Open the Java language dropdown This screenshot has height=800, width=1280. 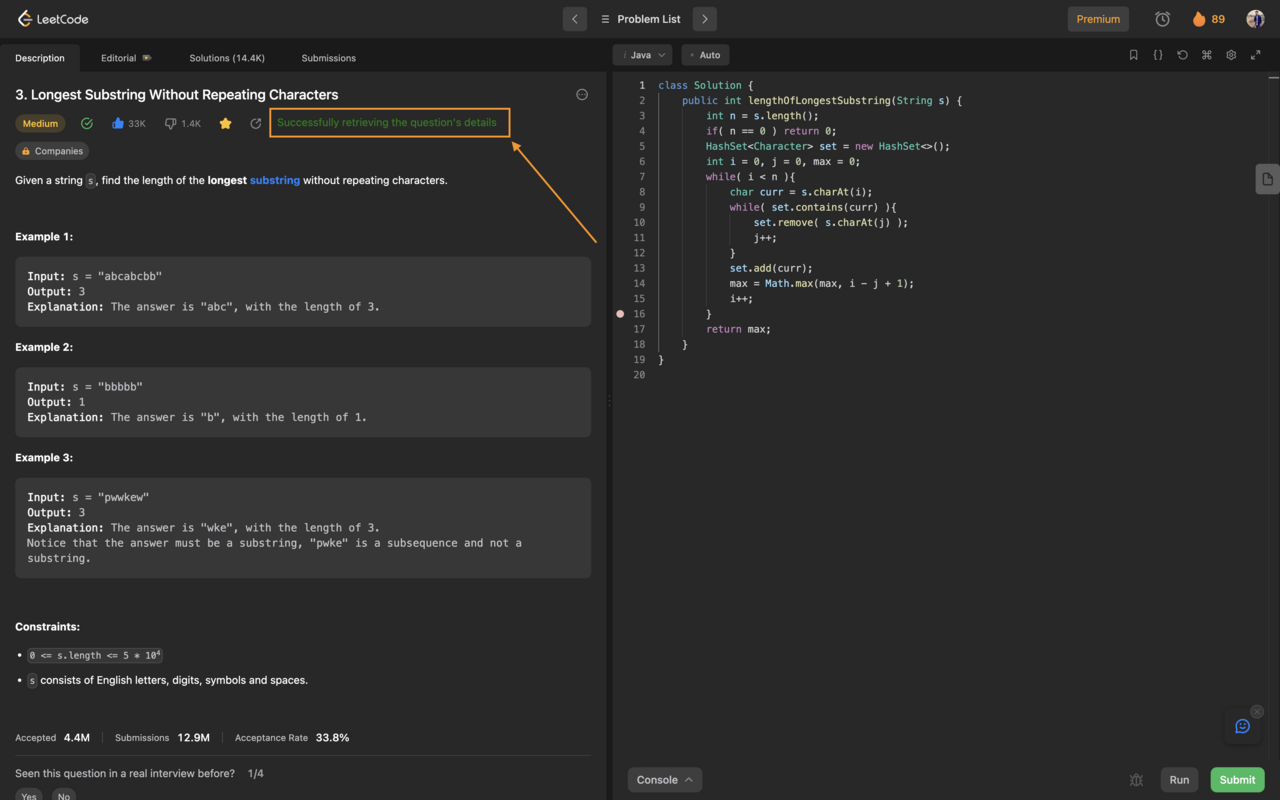(x=642, y=55)
